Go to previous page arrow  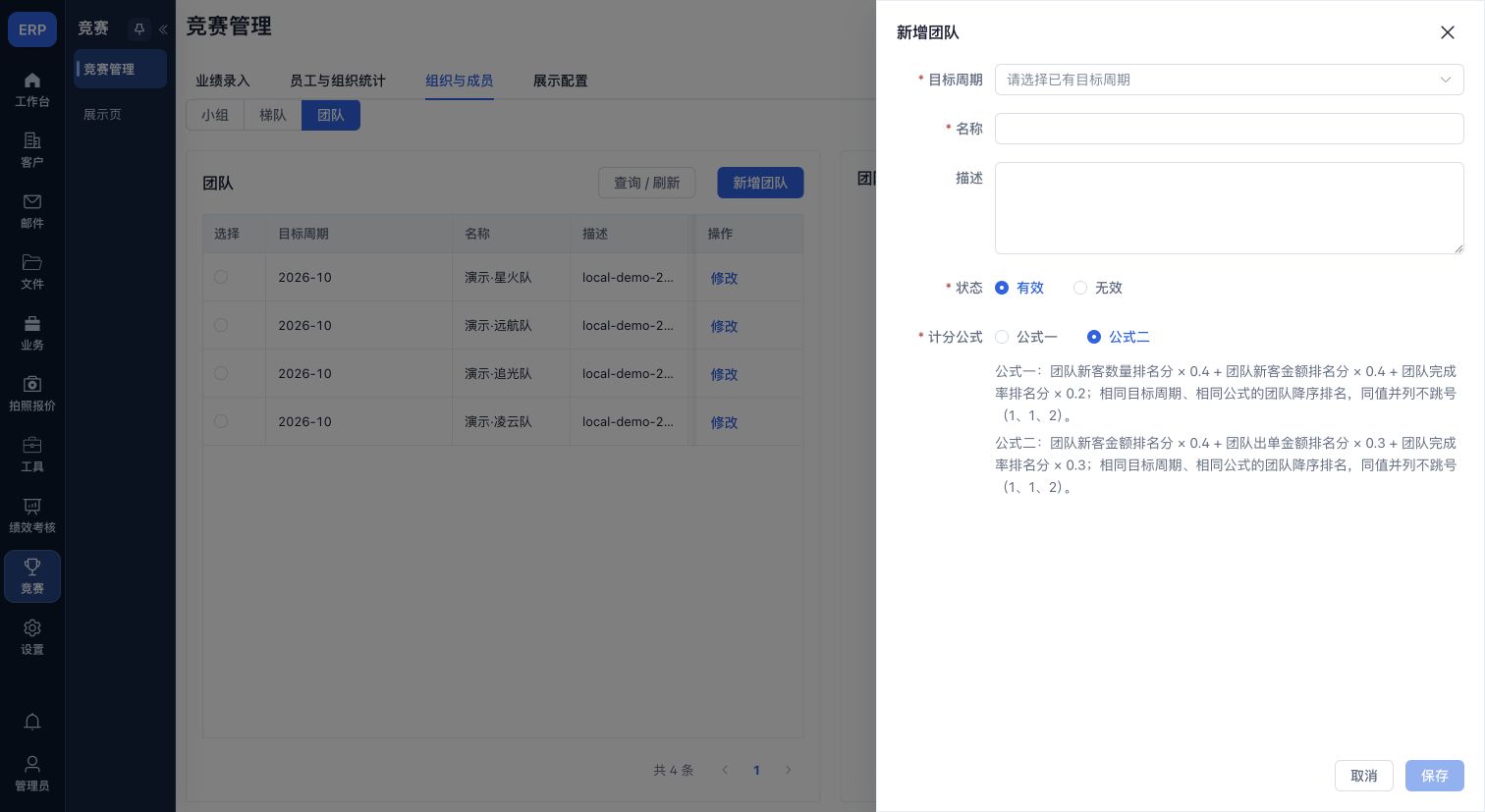pos(725,770)
